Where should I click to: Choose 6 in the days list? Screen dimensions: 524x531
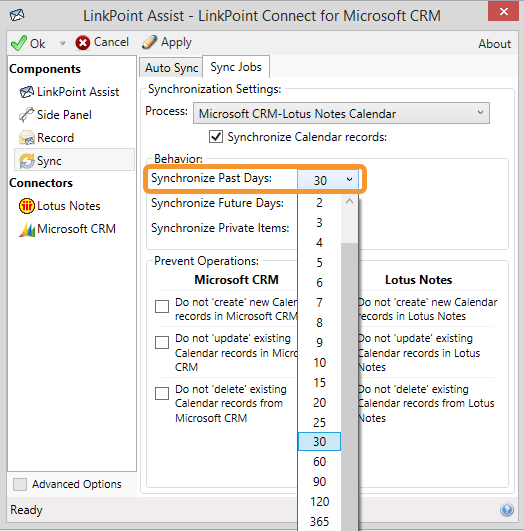click(319, 282)
